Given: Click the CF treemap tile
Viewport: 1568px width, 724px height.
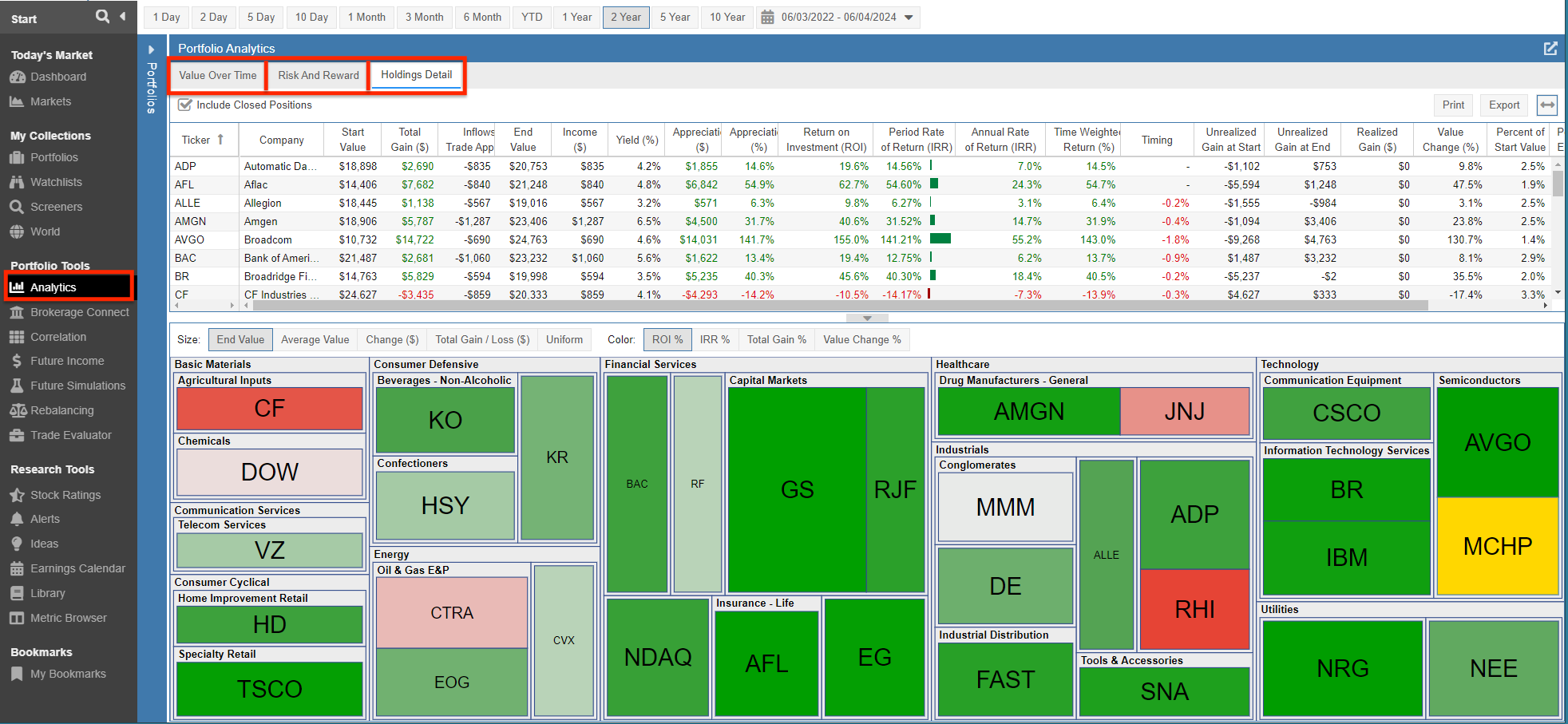Looking at the screenshot, I should point(270,409).
